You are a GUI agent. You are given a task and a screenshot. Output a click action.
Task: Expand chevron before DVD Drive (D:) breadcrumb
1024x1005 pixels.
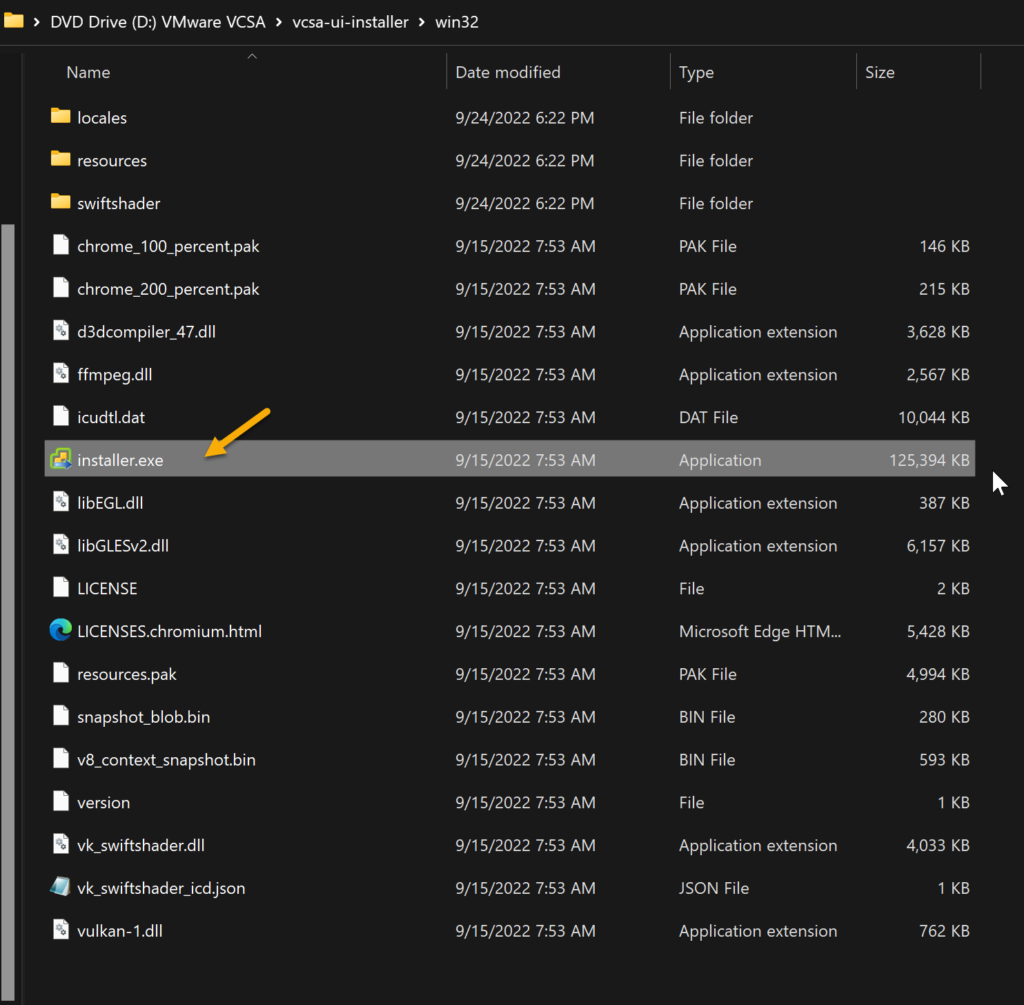click(x=36, y=21)
